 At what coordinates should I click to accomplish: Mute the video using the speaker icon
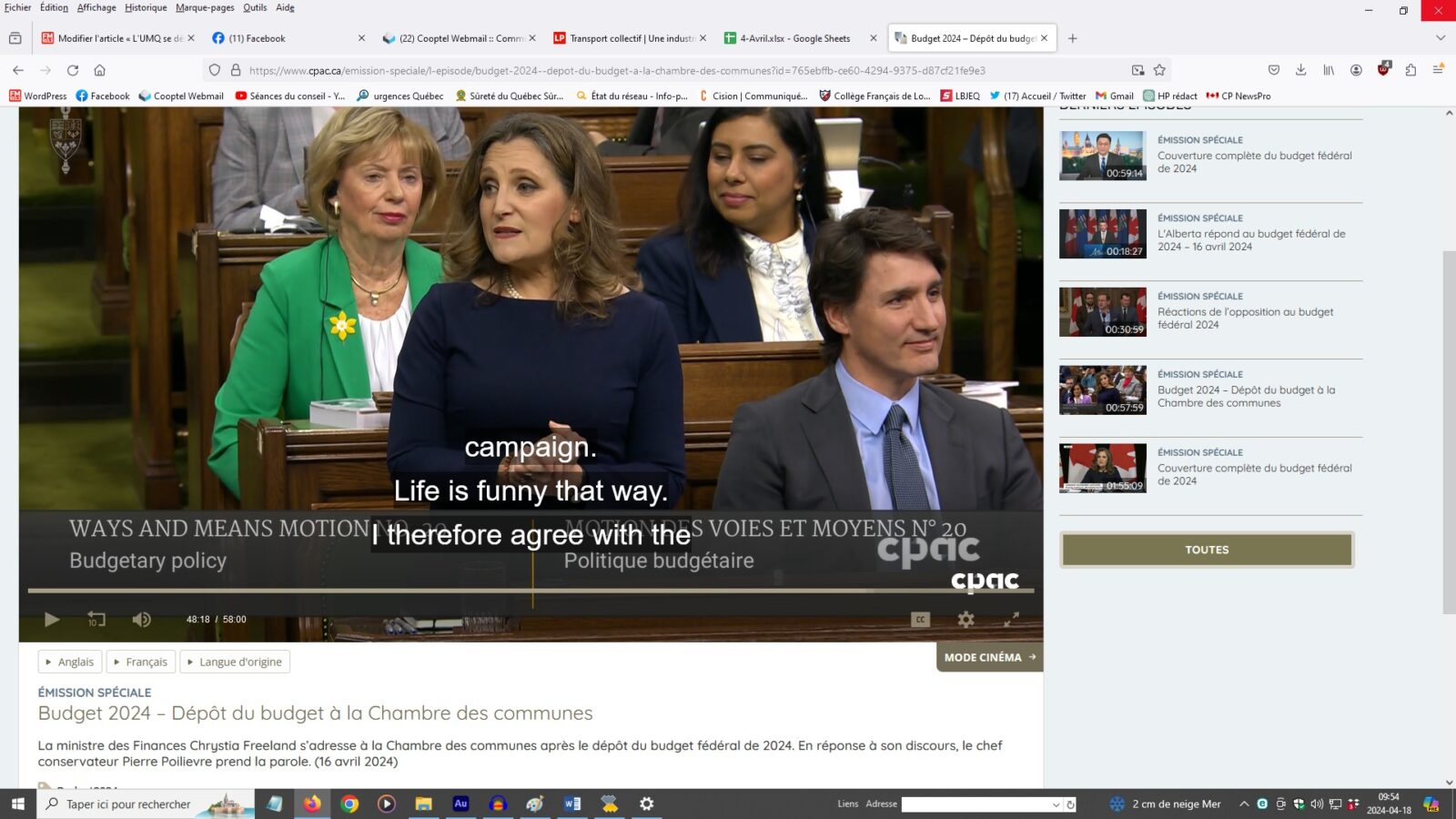[141, 620]
